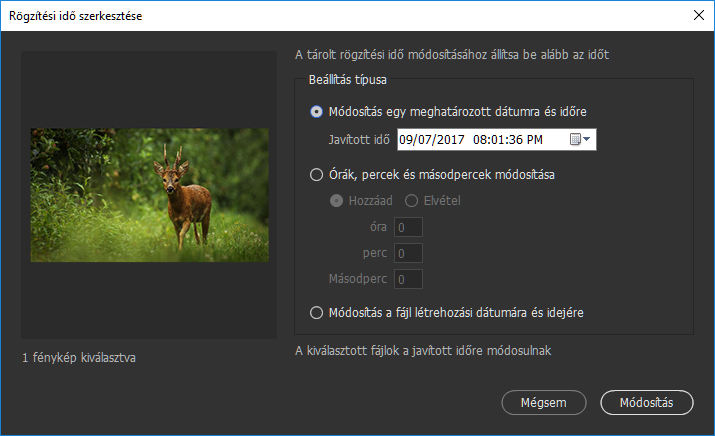This screenshot has height=436, width=715.
Task: Click the PM indicator in the time
Action: [534, 140]
